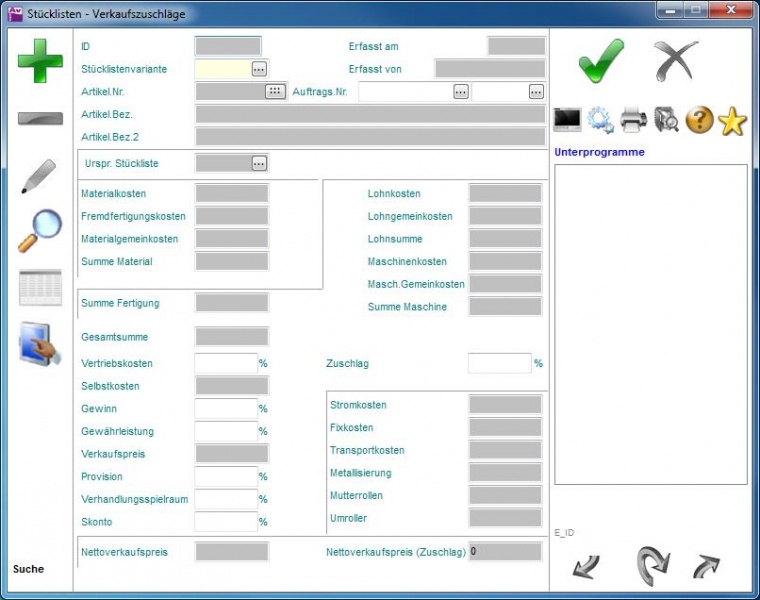Viewport: 760px width, 600px height.
Task: Open the table list view icon
Action: (x=40, y=288)
